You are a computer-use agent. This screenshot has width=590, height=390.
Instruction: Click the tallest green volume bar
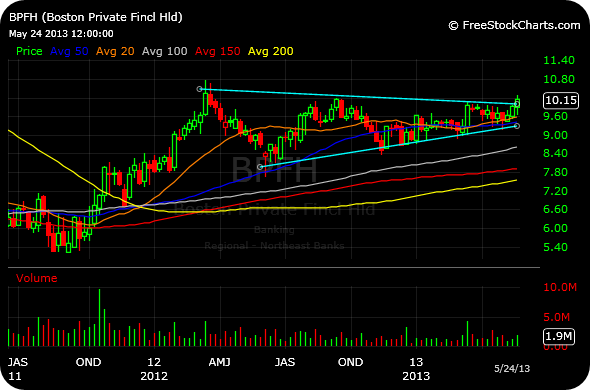click(x=100, y=318)
